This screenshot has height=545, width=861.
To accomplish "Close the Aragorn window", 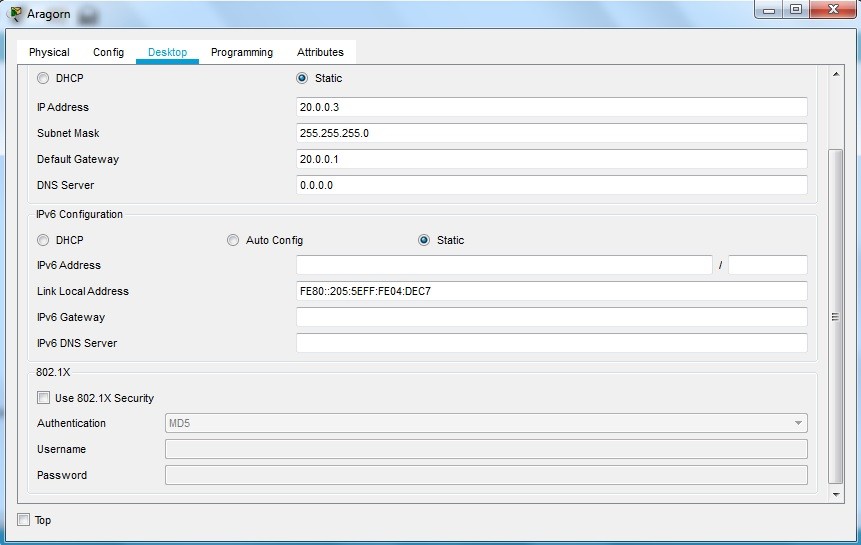I will click(x=833, y=10).
